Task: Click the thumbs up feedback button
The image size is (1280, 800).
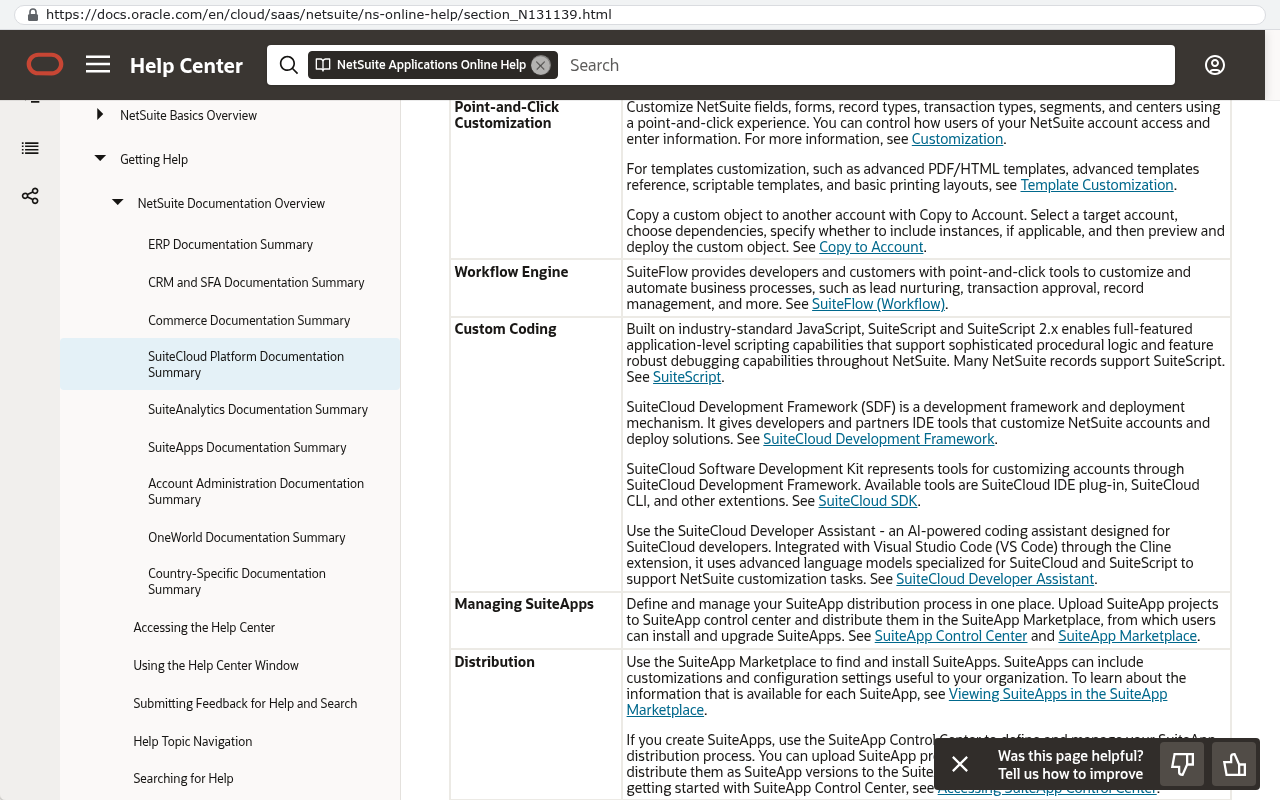Action: 1235,765
